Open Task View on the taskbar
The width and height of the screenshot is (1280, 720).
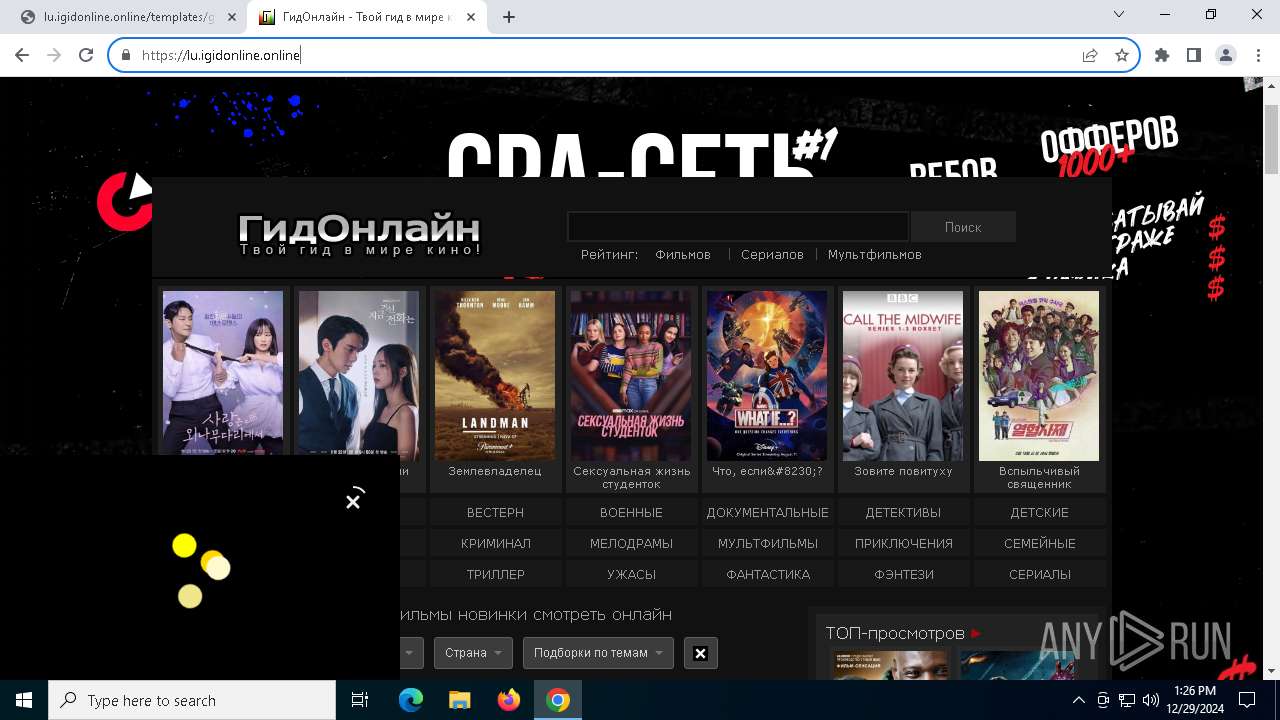click(360, 700)
